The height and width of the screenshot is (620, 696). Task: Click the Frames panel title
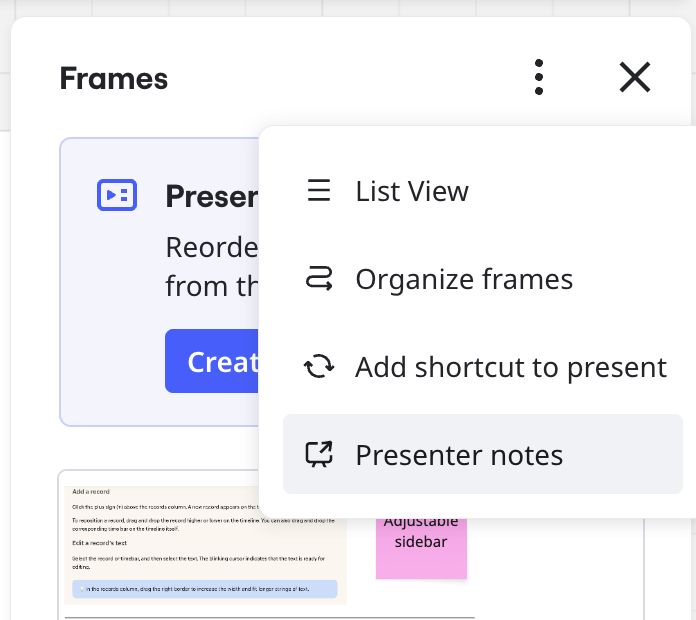[x=114, y=78]
